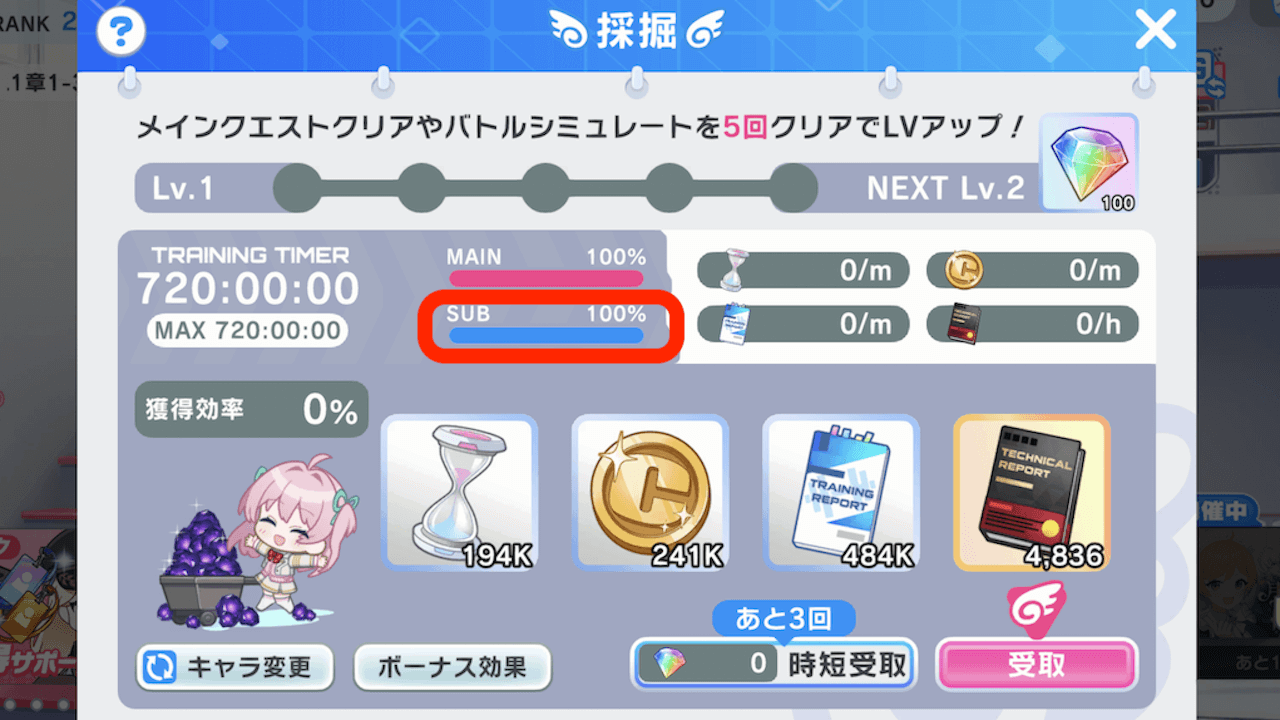Tap the hourglass rate indicator 0/m
The image size is (1280, 720).
coord(803,270)
